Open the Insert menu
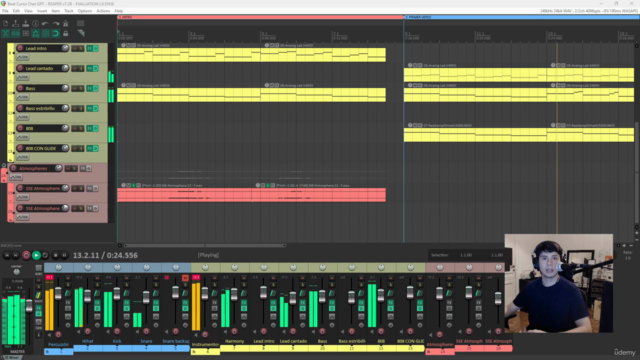 42,11
